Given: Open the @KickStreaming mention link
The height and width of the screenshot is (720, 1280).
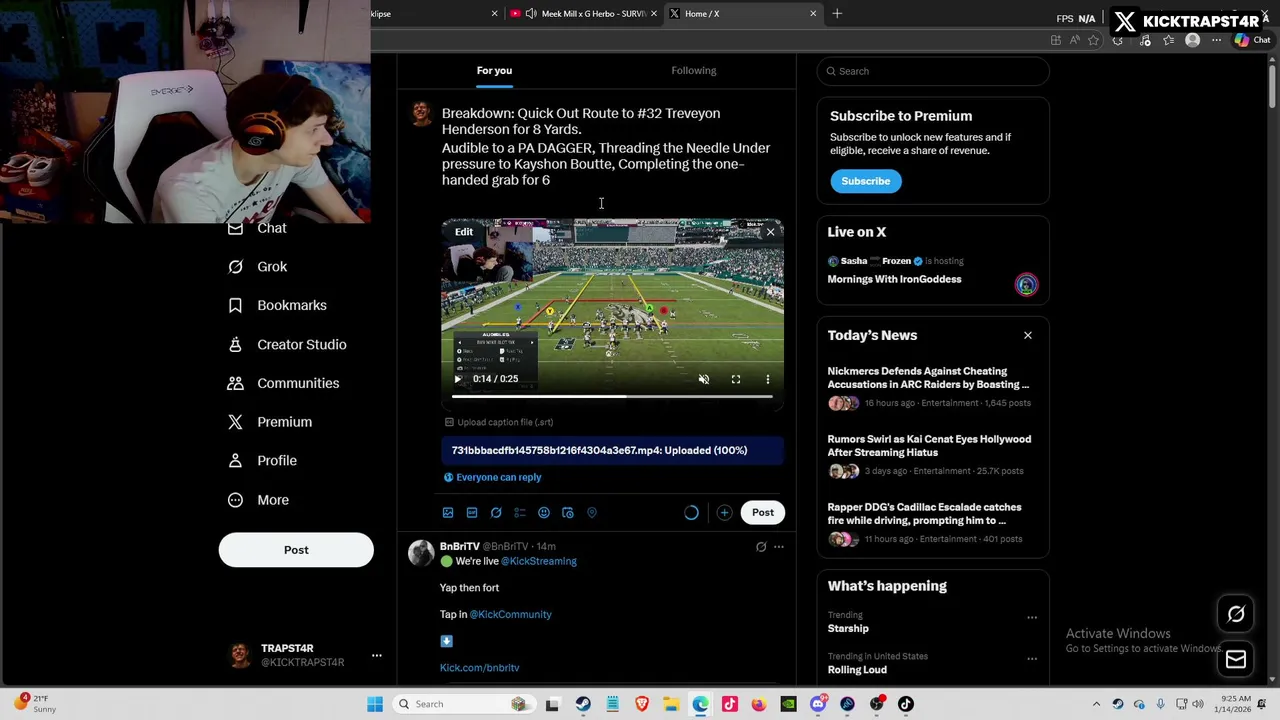Looking at the screenshot, I should click(x=539, y=561).
